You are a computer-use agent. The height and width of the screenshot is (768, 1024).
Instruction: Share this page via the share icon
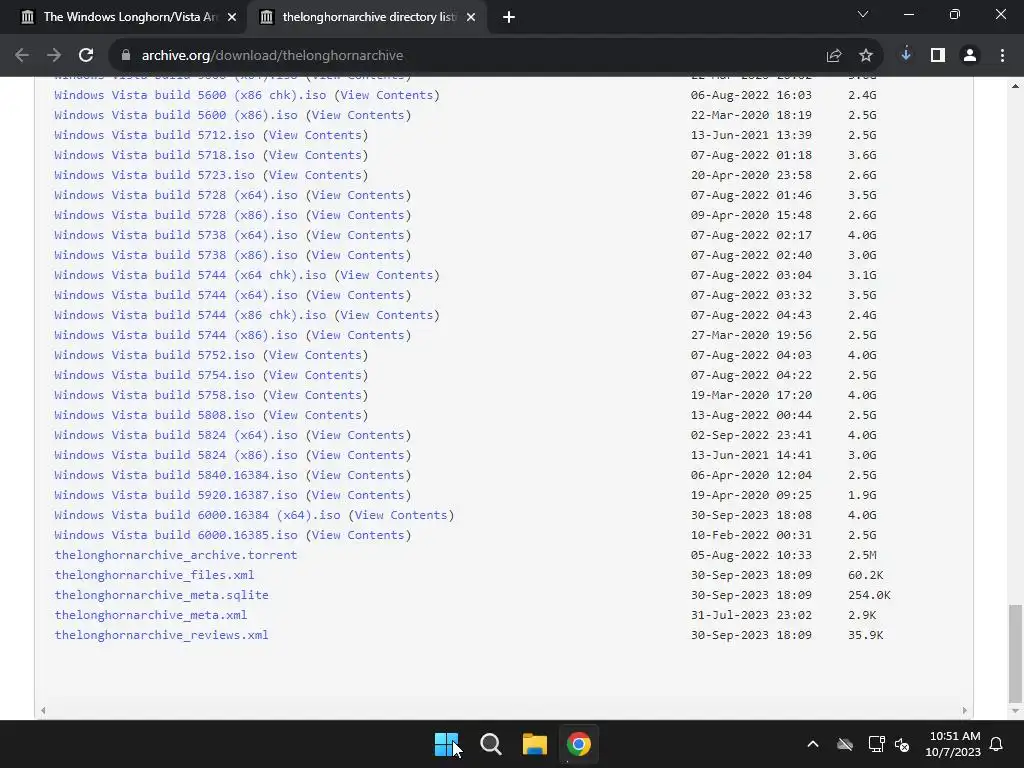(833, 56)
